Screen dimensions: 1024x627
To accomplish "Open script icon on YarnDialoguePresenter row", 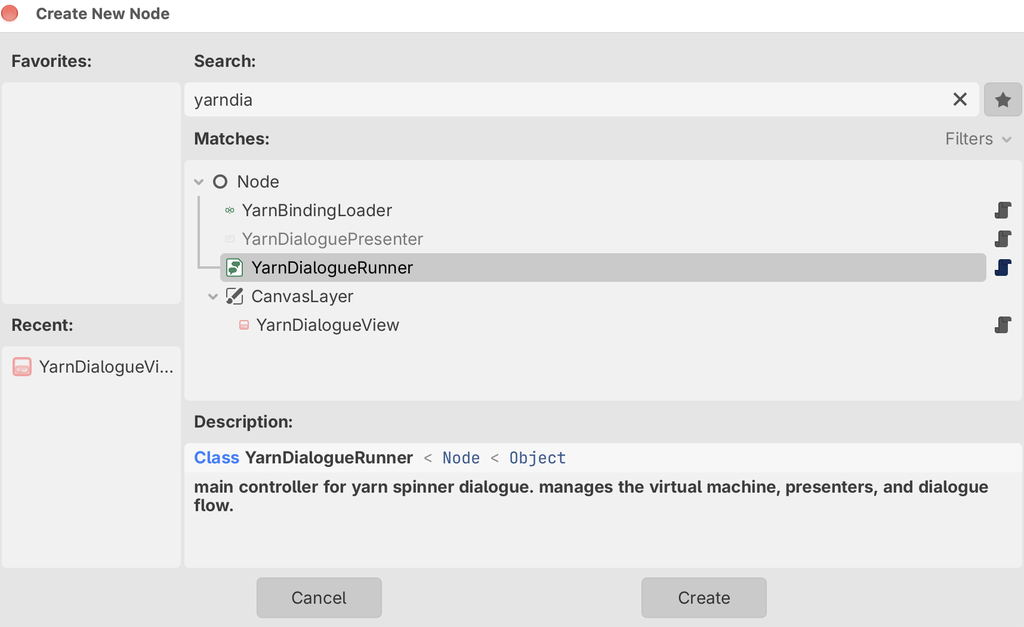I will click(x=1002, y=239).
